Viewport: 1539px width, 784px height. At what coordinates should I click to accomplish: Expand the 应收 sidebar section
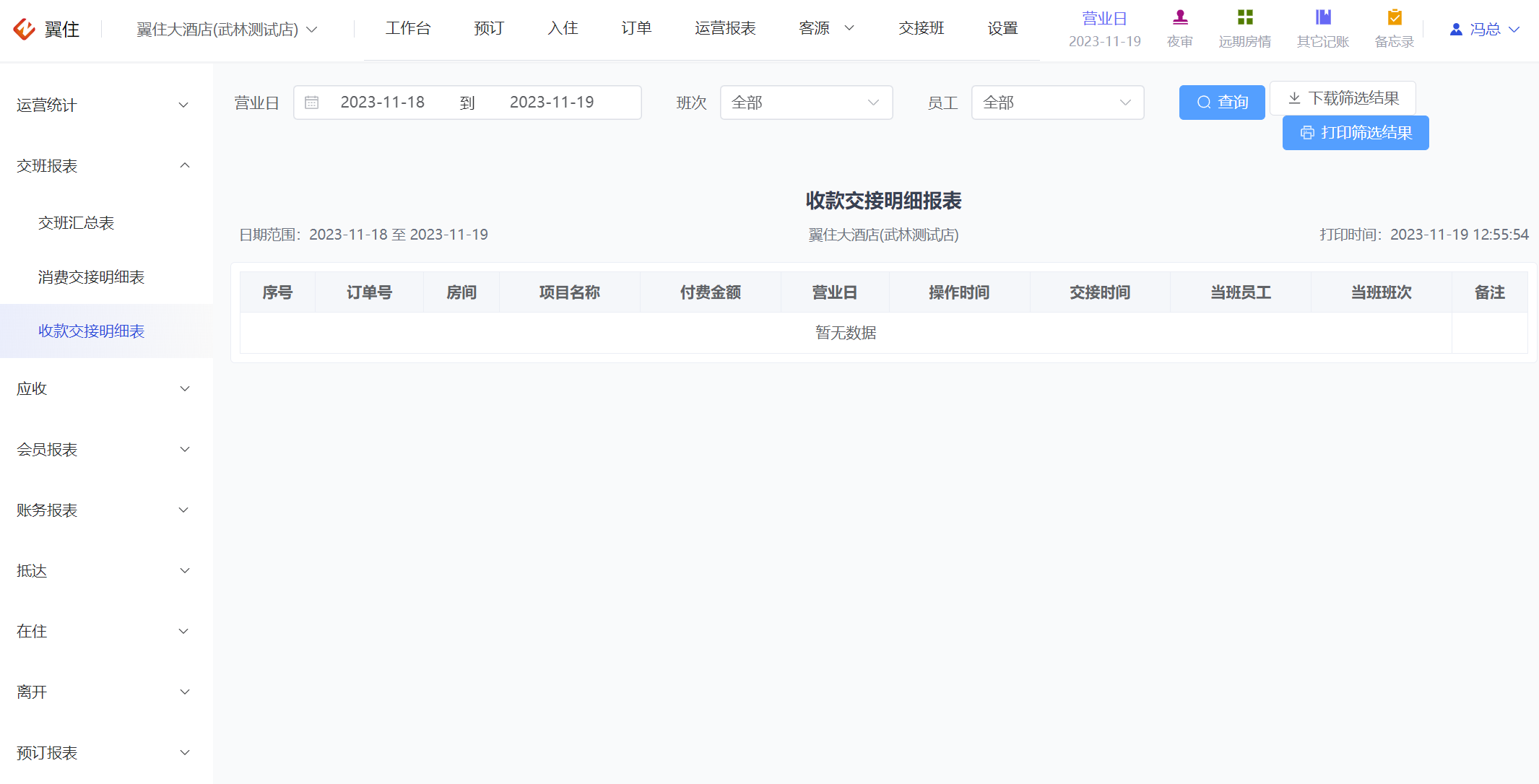tap(106, 388)
